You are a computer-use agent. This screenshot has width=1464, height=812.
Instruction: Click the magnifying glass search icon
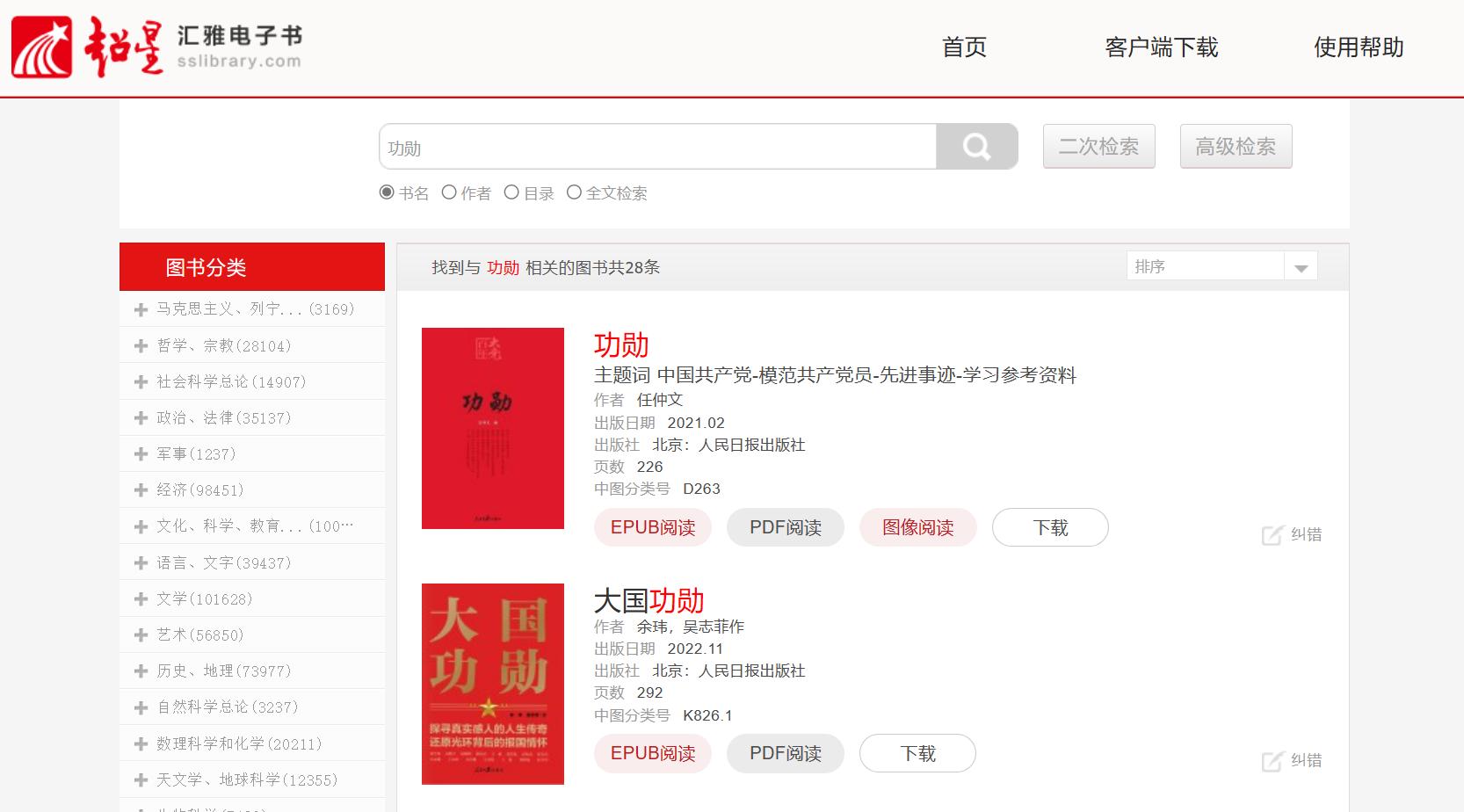[976, 147]
